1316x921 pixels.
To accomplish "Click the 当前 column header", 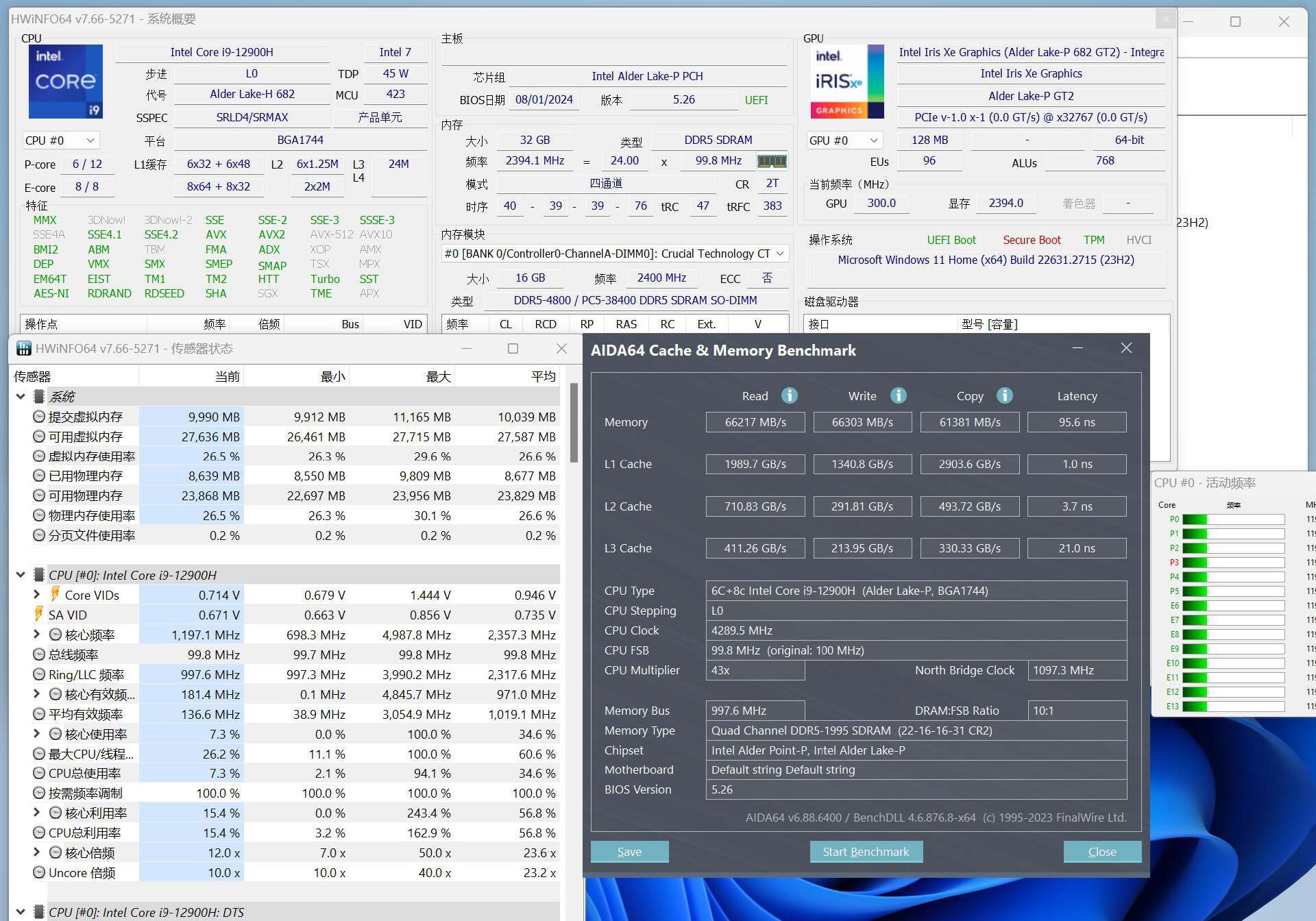I will [x=191, y=376].
